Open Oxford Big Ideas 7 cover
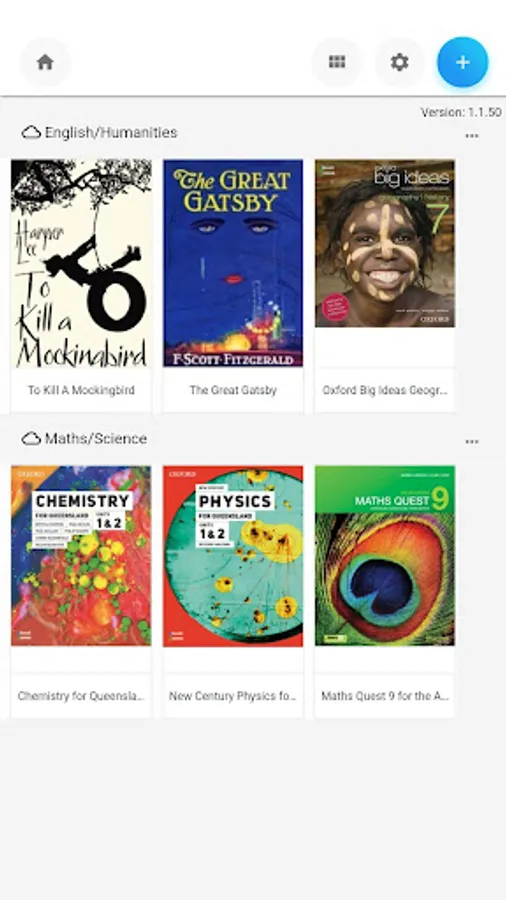 [385, 243]
